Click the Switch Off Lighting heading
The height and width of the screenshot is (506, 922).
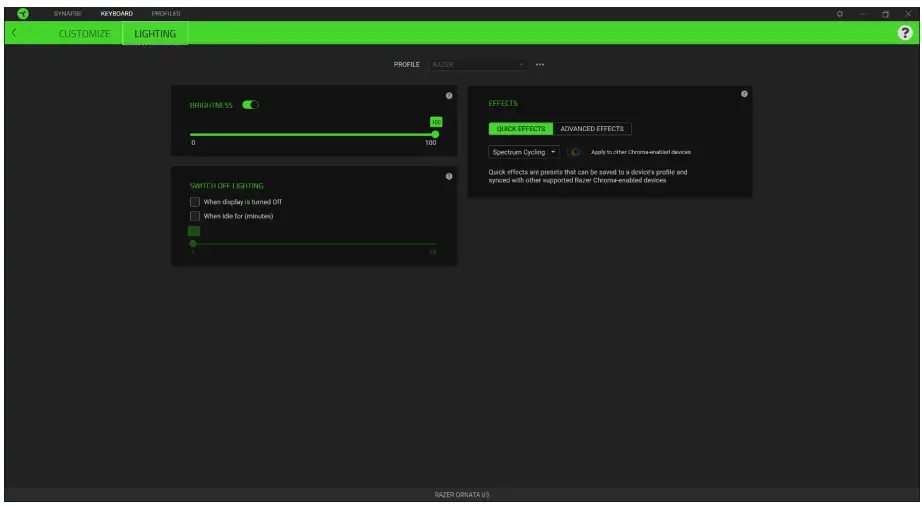[x=226, y=186]
